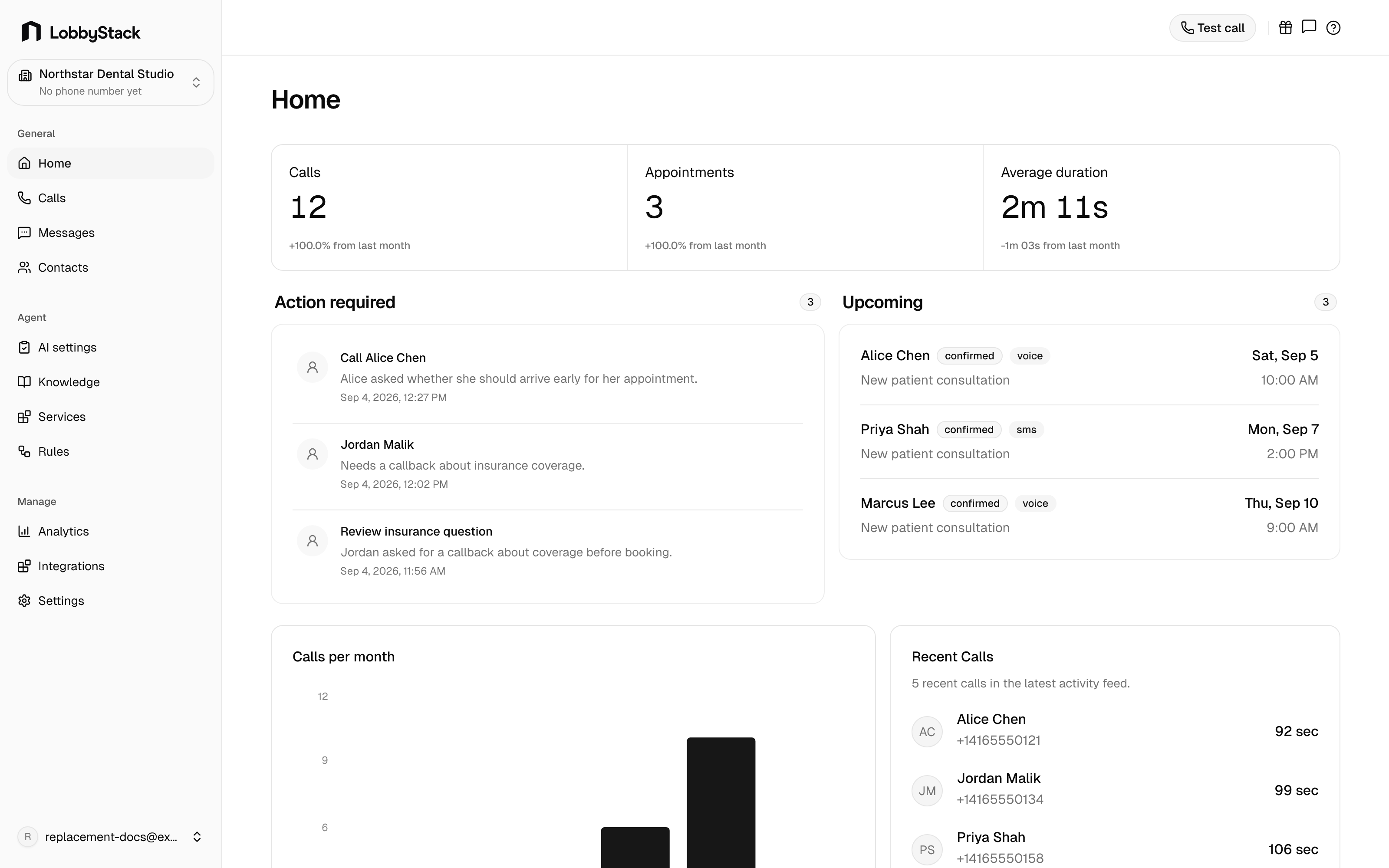The width and height of the screenshot is (1389, 868).
Task: Open Calls page from sidebar
Action: 110,198
